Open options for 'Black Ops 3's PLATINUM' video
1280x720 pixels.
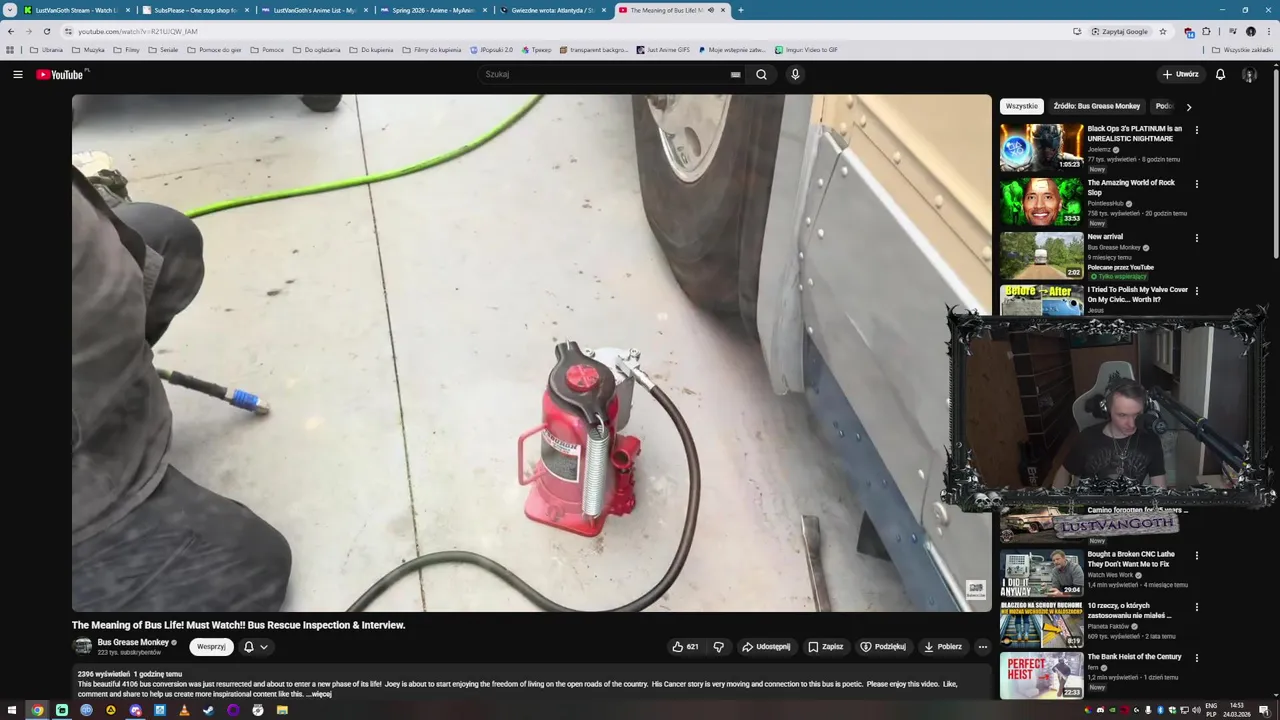[1196, 130]
